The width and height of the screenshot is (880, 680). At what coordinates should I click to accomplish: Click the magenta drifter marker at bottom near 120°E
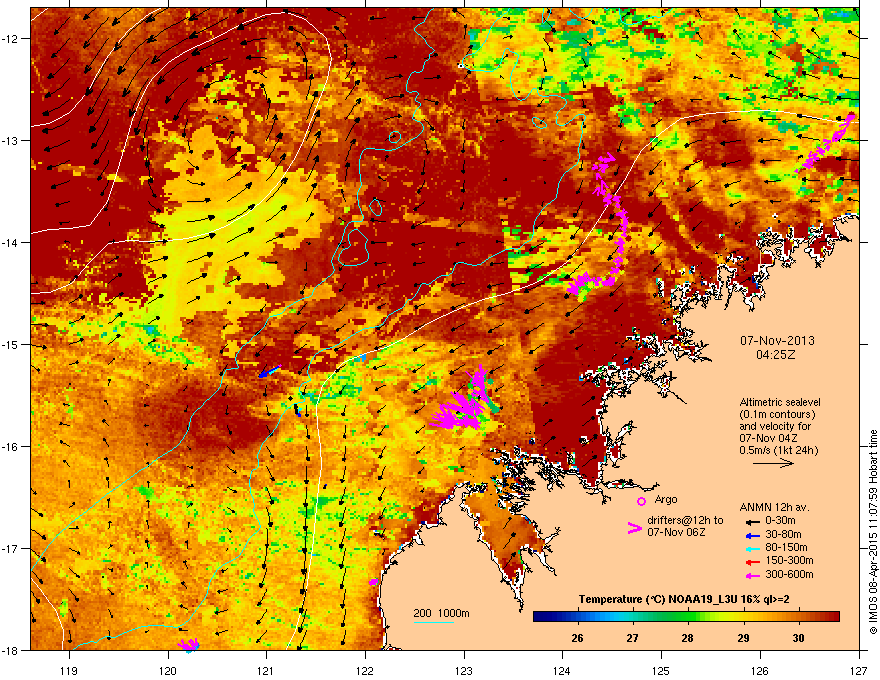(189, 644)
